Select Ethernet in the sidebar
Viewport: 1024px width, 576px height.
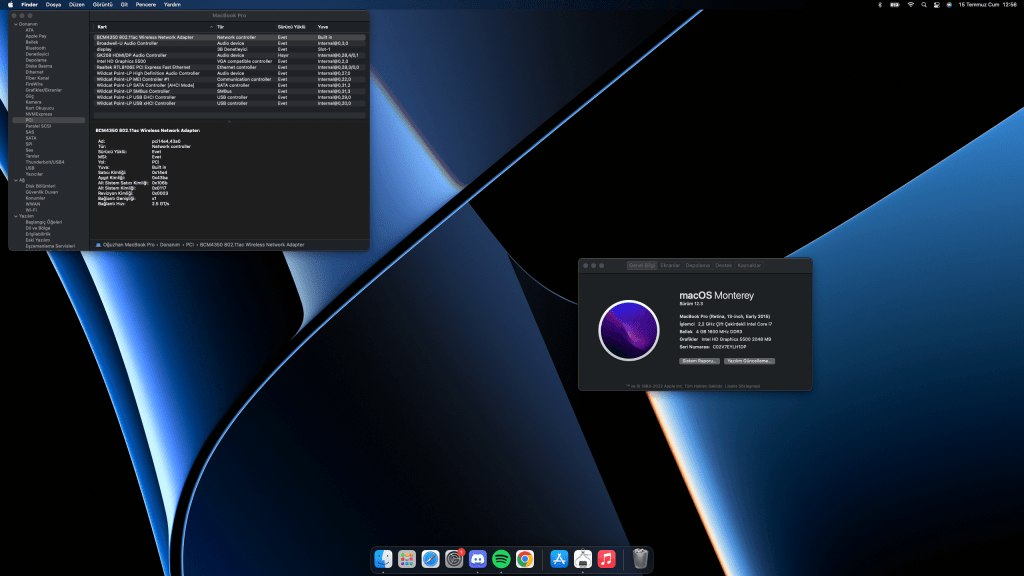[35, 72]
